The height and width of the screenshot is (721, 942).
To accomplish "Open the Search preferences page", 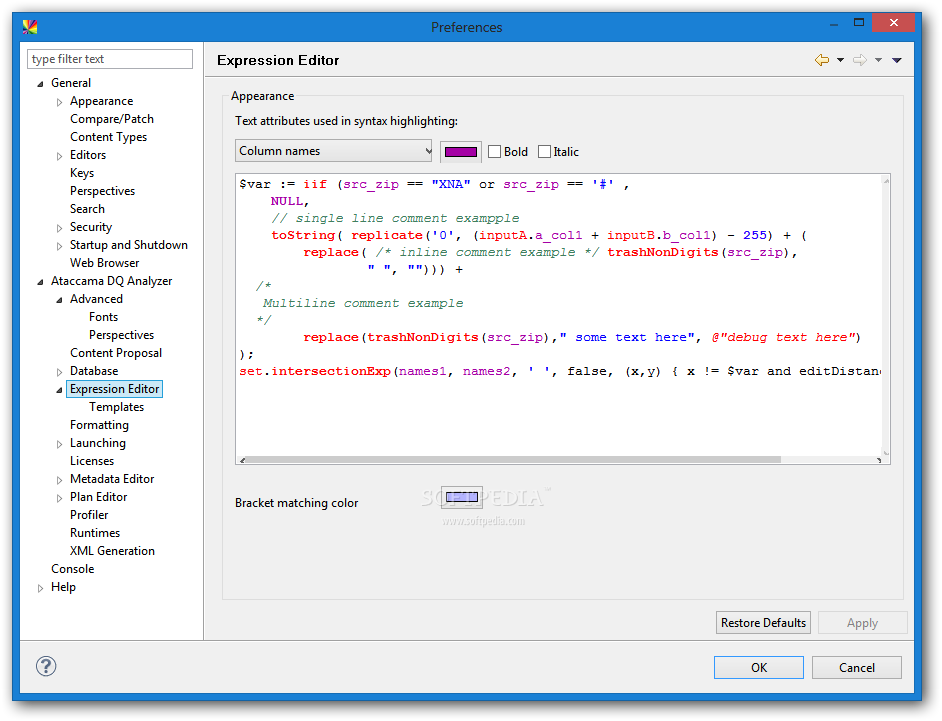I will coord(87,209).
